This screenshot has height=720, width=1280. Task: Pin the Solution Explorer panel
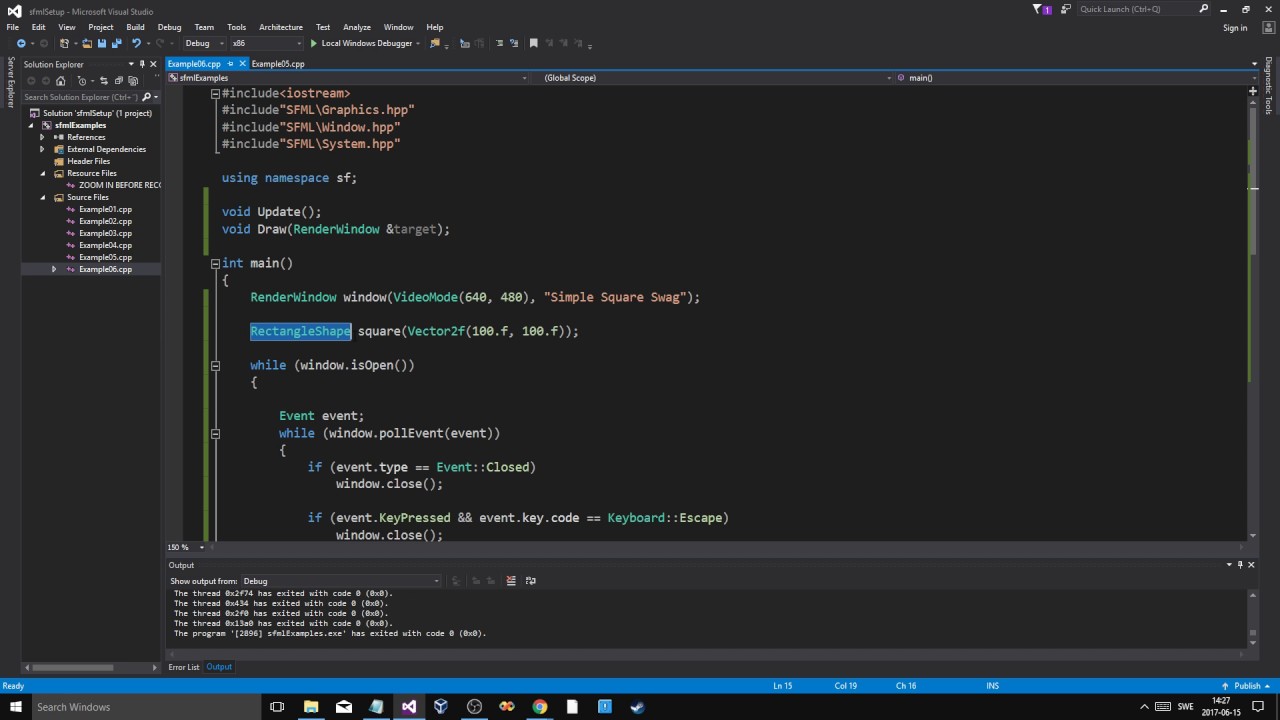coord(142,64)
